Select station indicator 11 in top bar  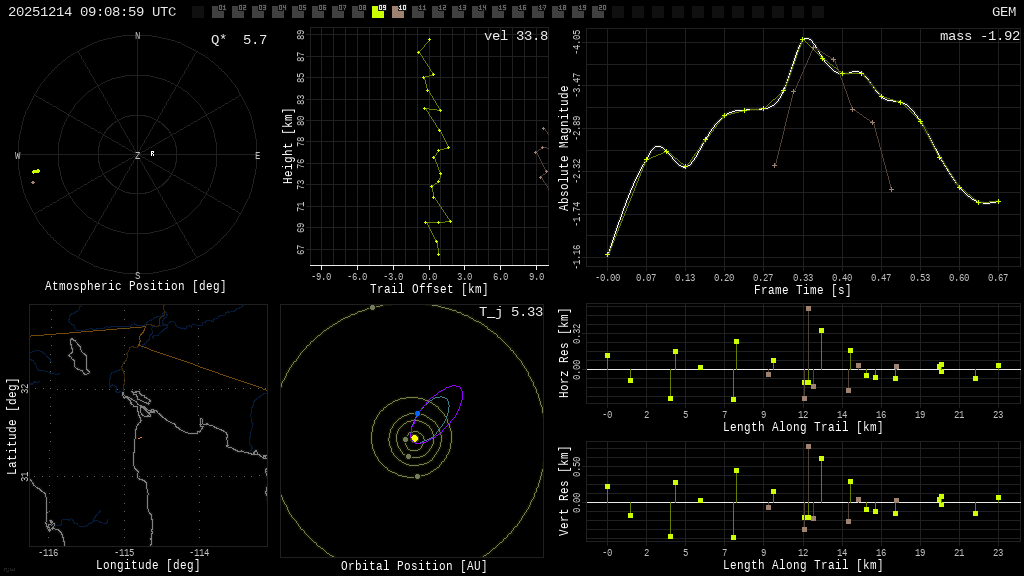[x=418, y=11]
